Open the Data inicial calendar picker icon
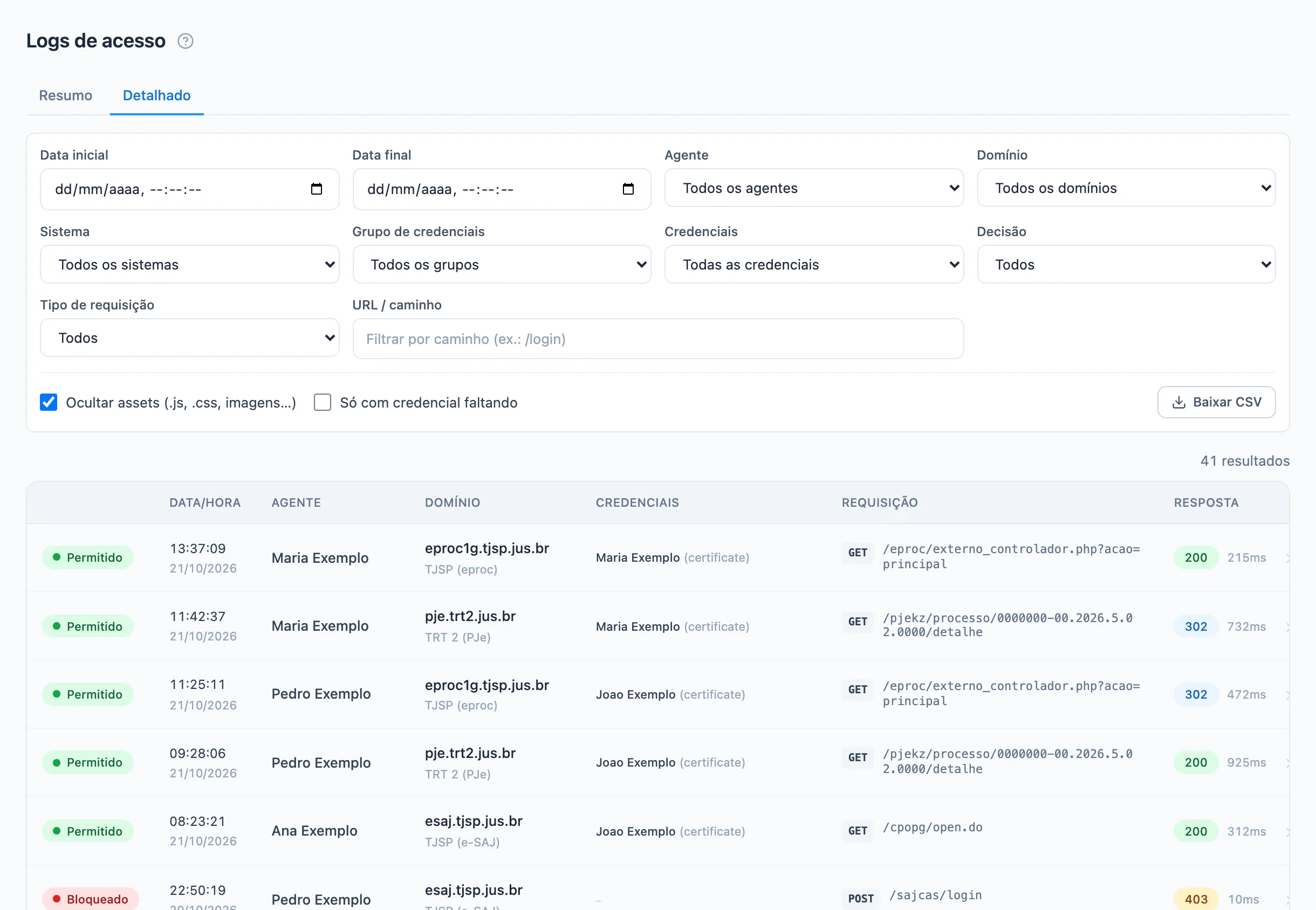1316x910 pixels. point(317,189)
